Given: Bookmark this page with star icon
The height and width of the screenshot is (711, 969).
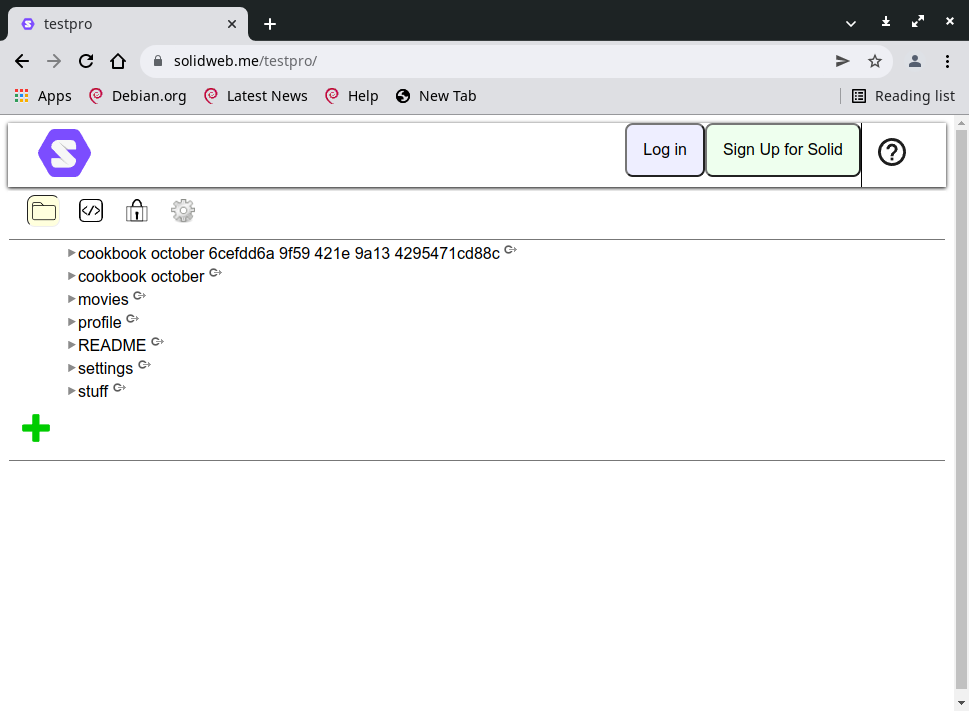Looking at the screenshot, I should tap(875, 61).
